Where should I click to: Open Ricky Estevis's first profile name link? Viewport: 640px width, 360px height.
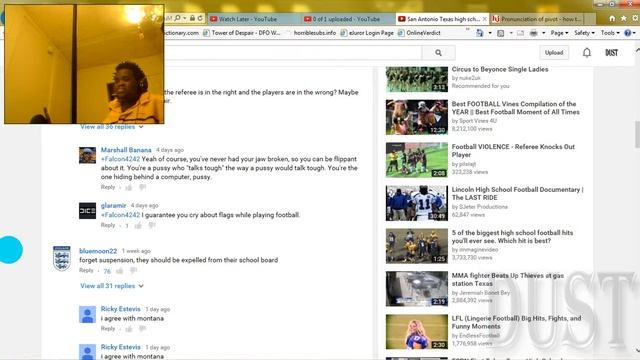(120, 309)
